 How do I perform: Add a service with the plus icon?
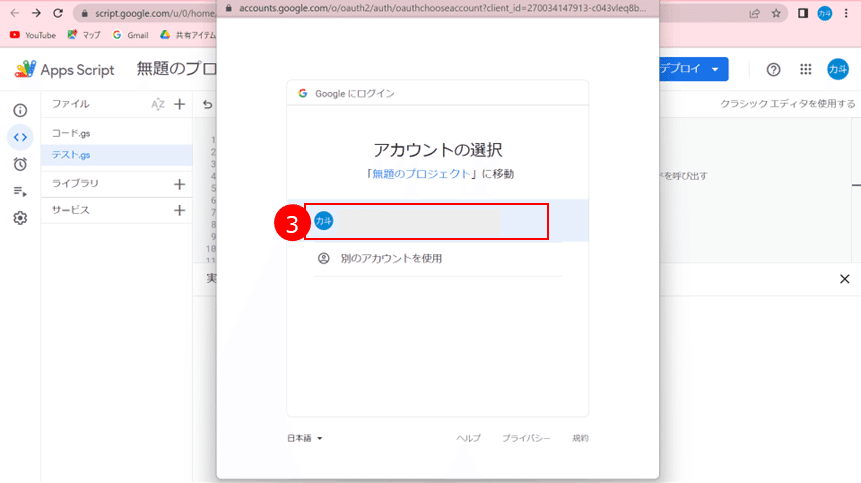tap(180, 210)
